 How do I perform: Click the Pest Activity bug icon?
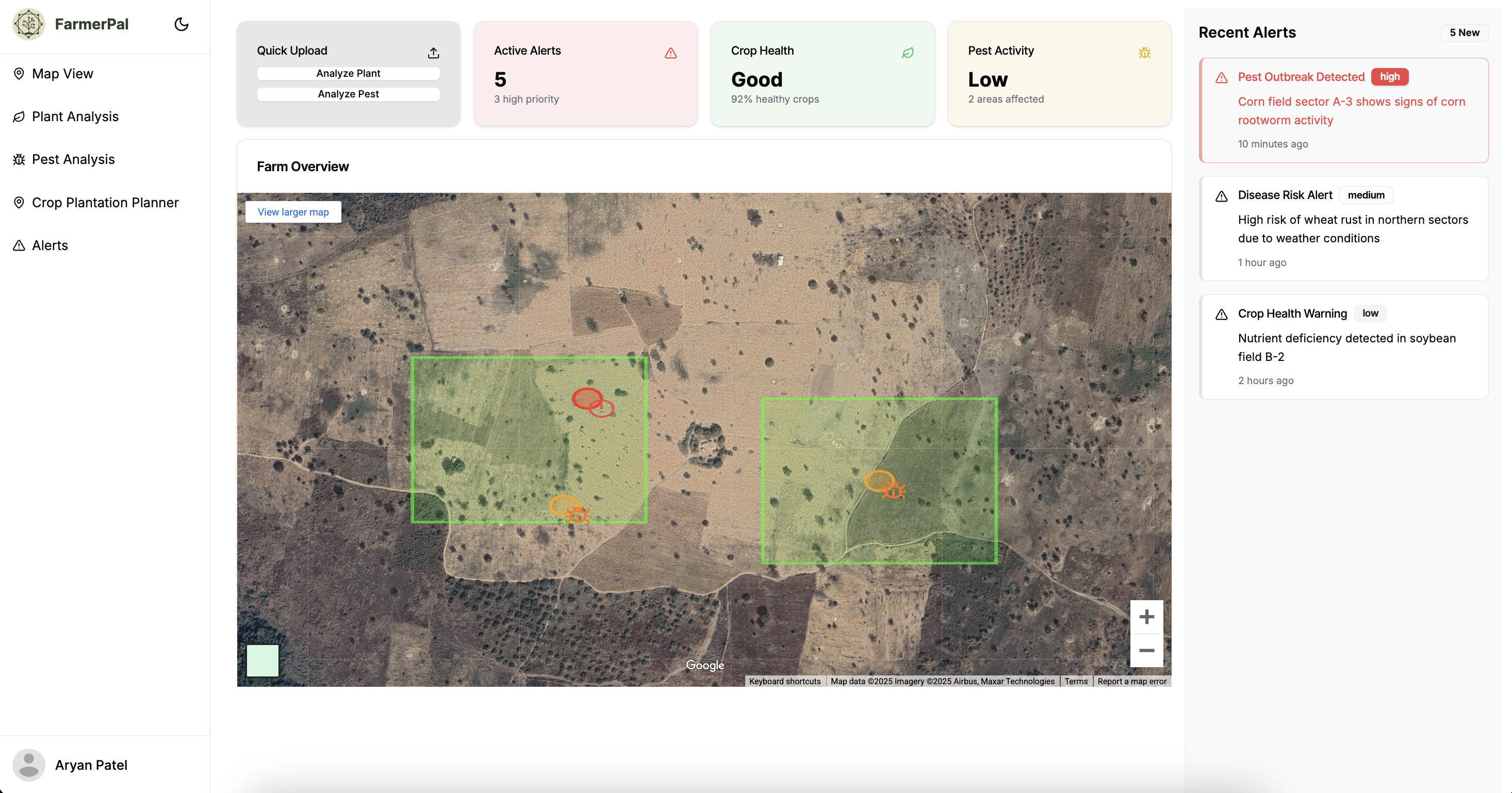1144,53
